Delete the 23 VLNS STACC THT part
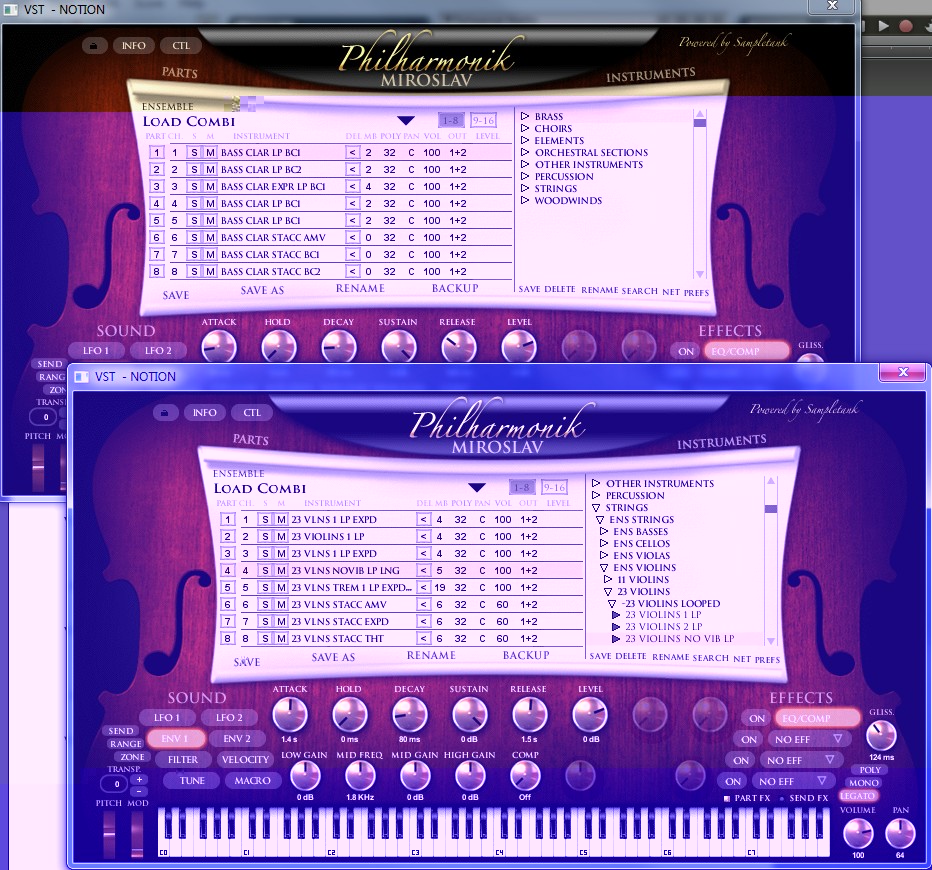This screenshot has height=870, width=932. [423, 638]
